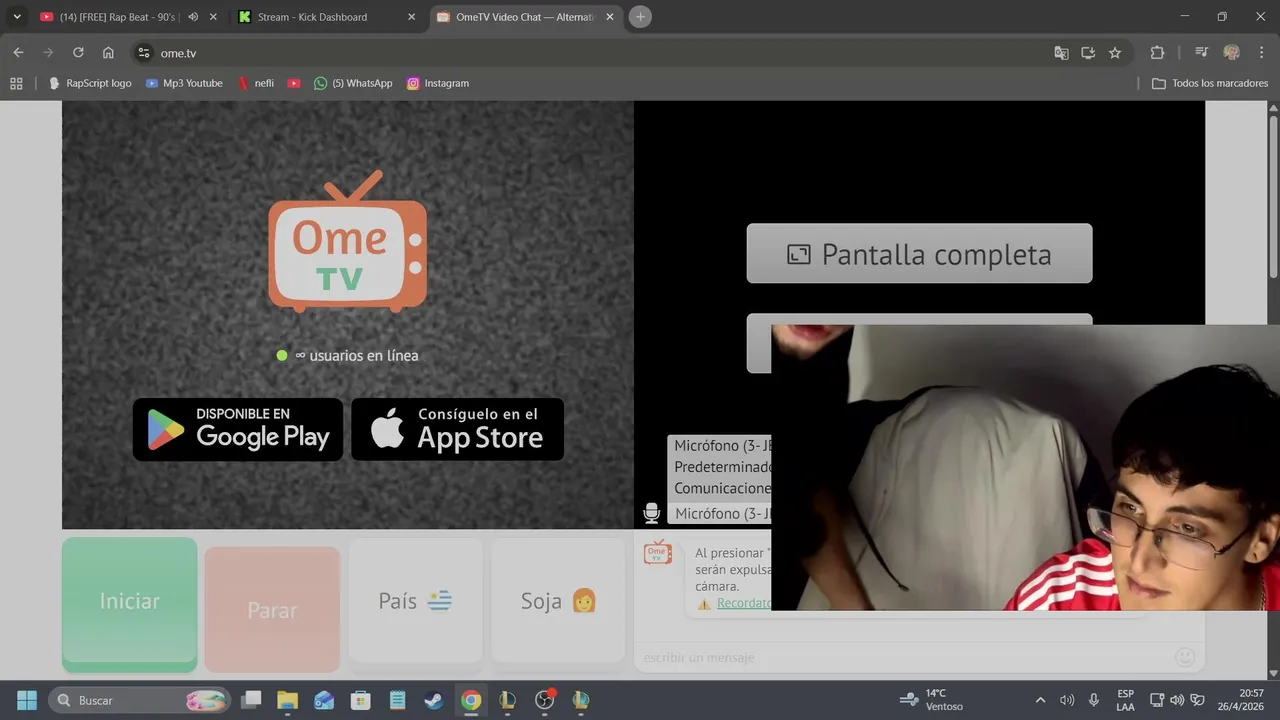Open the App Store download badge
This screenshot has height=720, width=1280.
click(458, 429)
